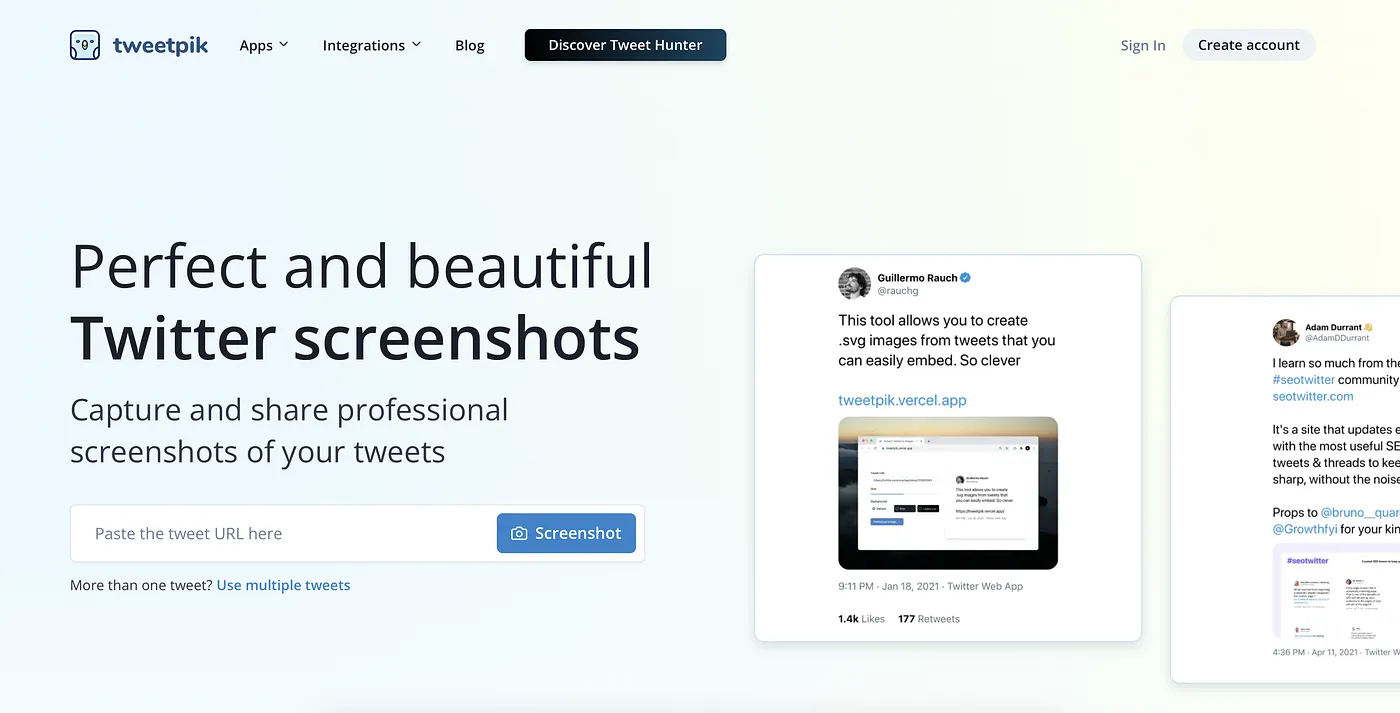Expand the Apps dropdown menu
1400x713 pixels.
point(264,45)
